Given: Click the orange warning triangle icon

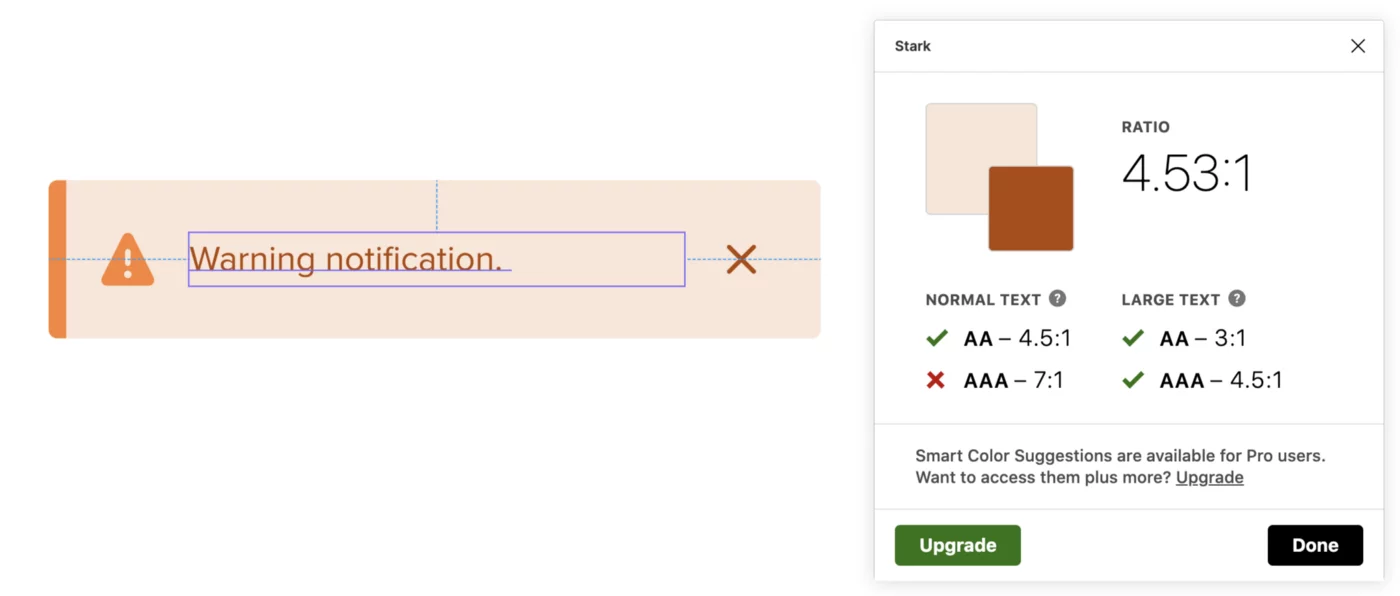Looking at the screenshot, I should (x=128, y=260).
